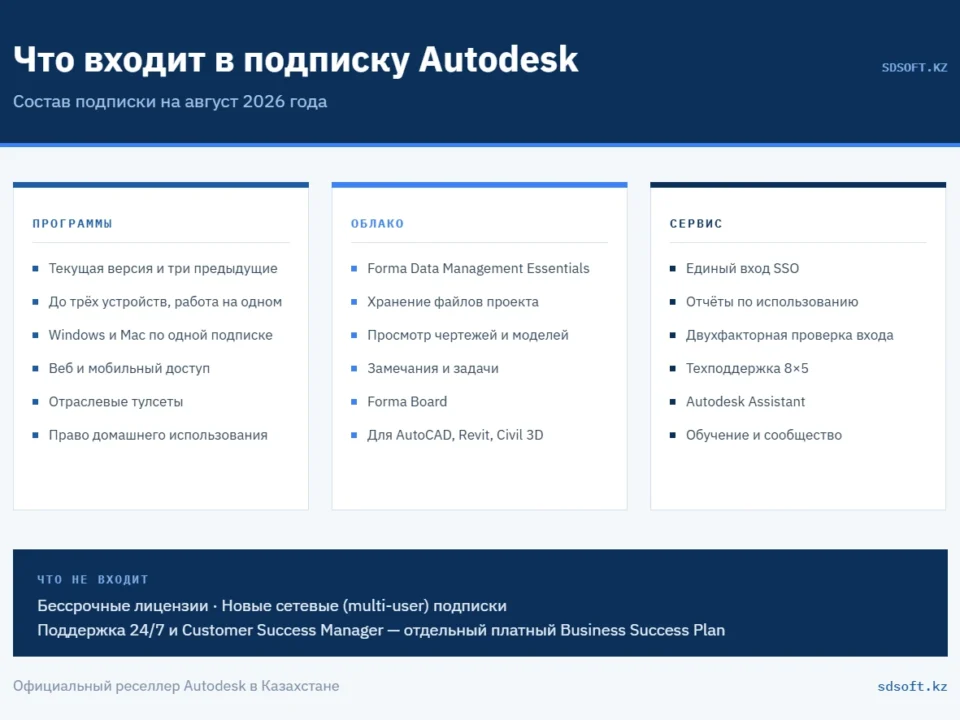
Task: Click the "СЕРВИС" card heading
Action: point(696,223)
